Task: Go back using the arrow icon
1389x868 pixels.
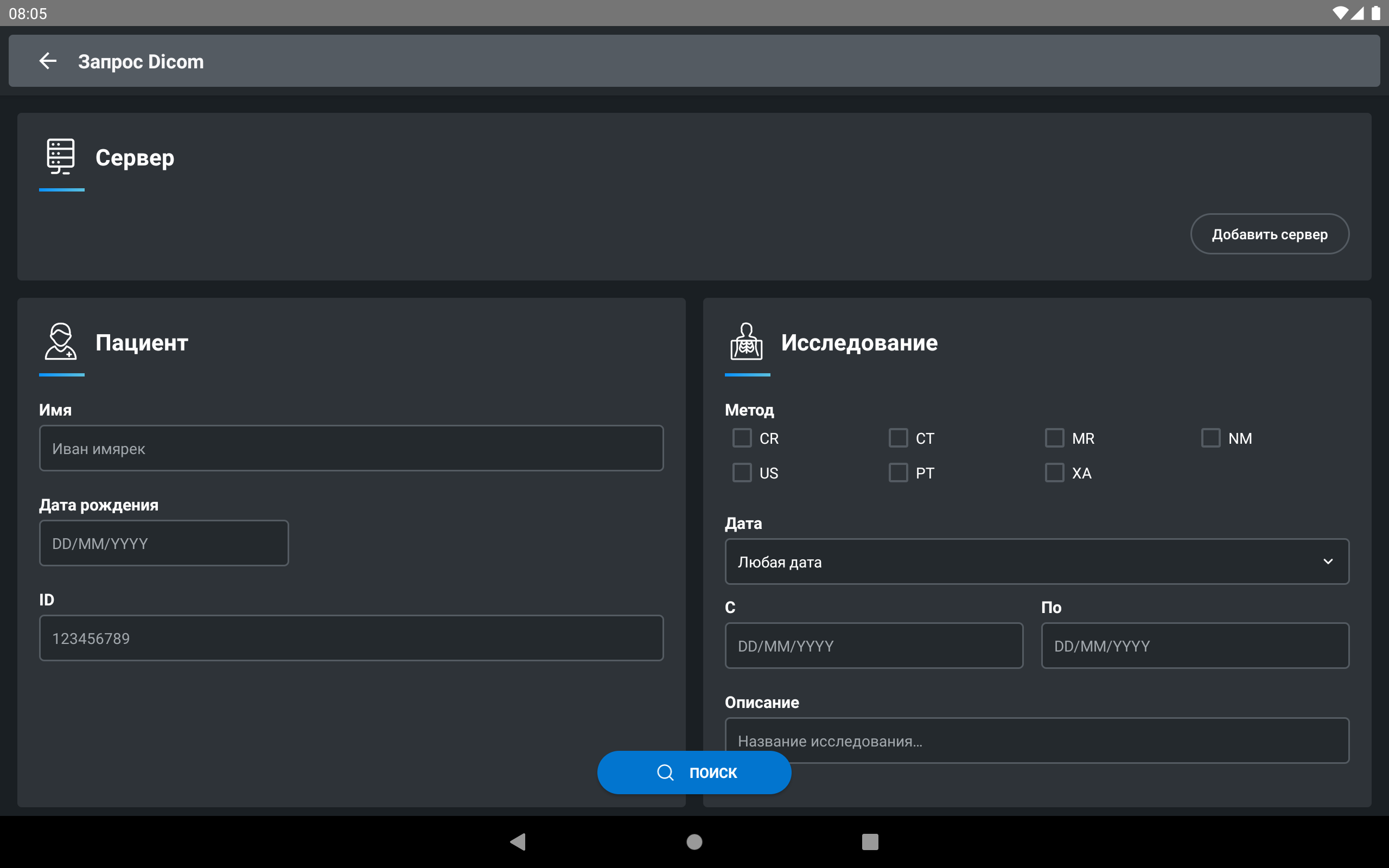Action: pyautogui.click(x=48, y=61)
